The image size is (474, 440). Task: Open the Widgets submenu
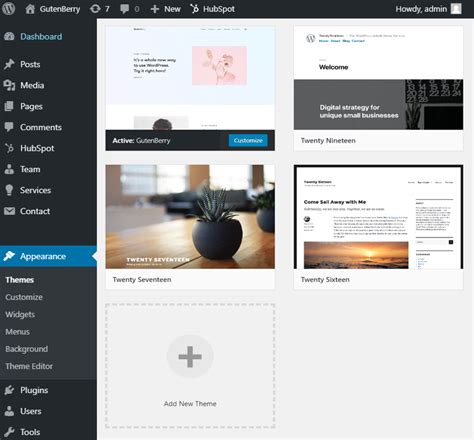click(x=20, y=314)
